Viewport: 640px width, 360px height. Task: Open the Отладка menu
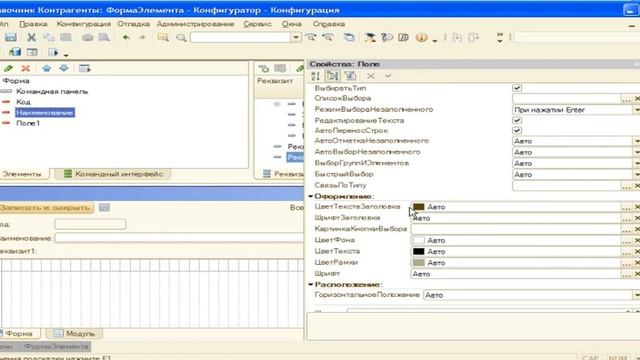(133, 24)
